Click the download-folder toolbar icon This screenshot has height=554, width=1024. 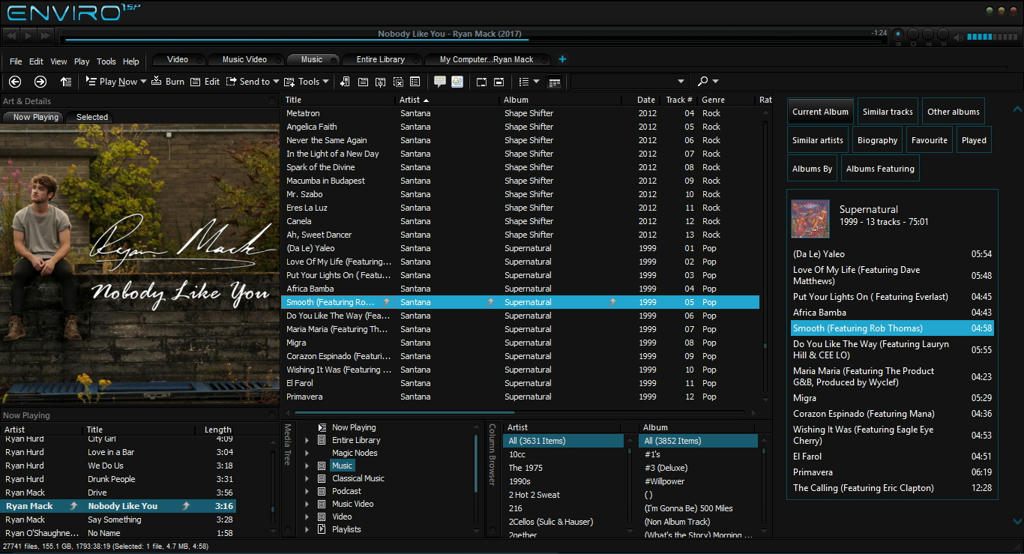[x=380, y=82]
